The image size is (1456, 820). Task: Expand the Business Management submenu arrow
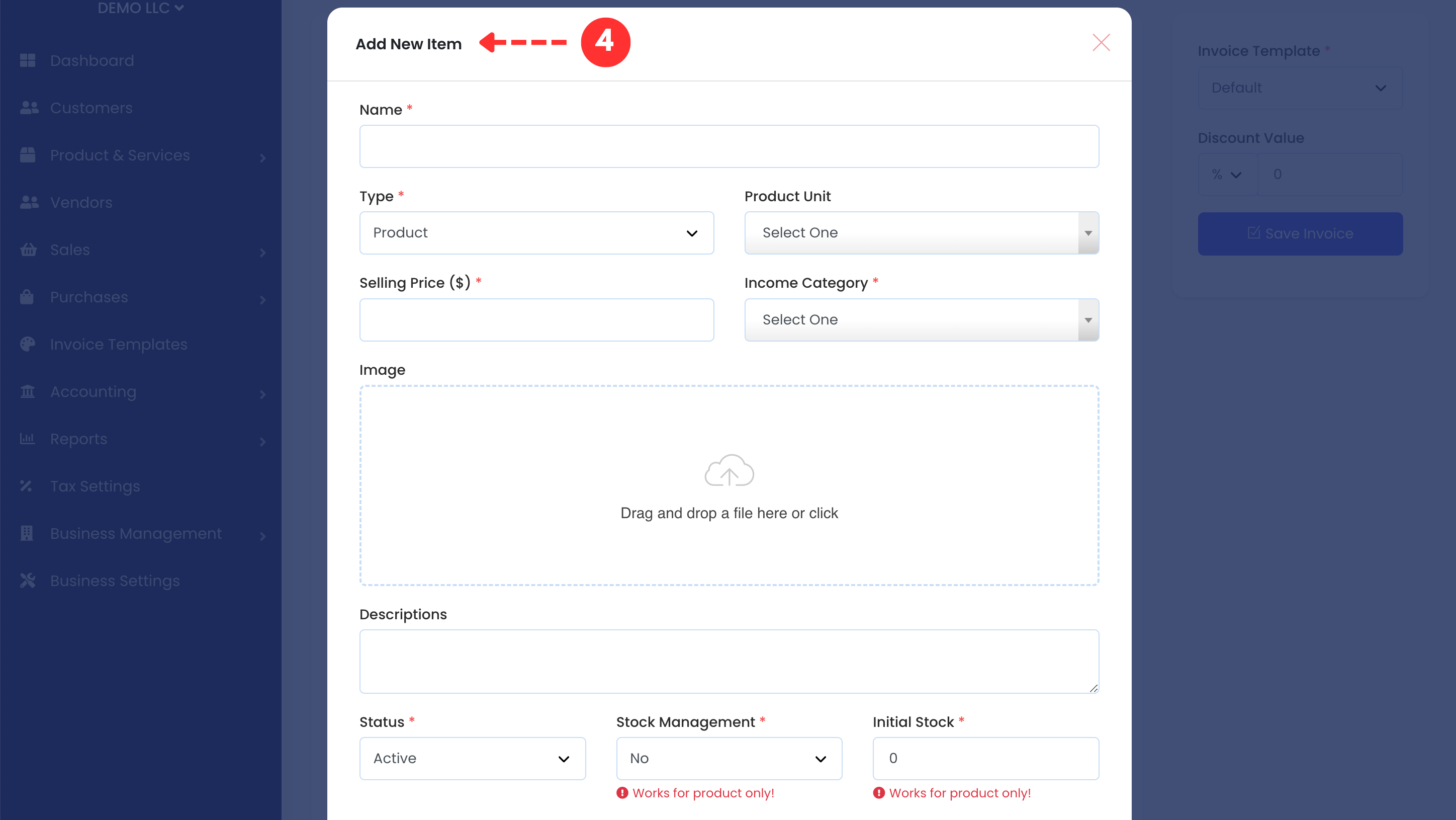pos(262,536)
